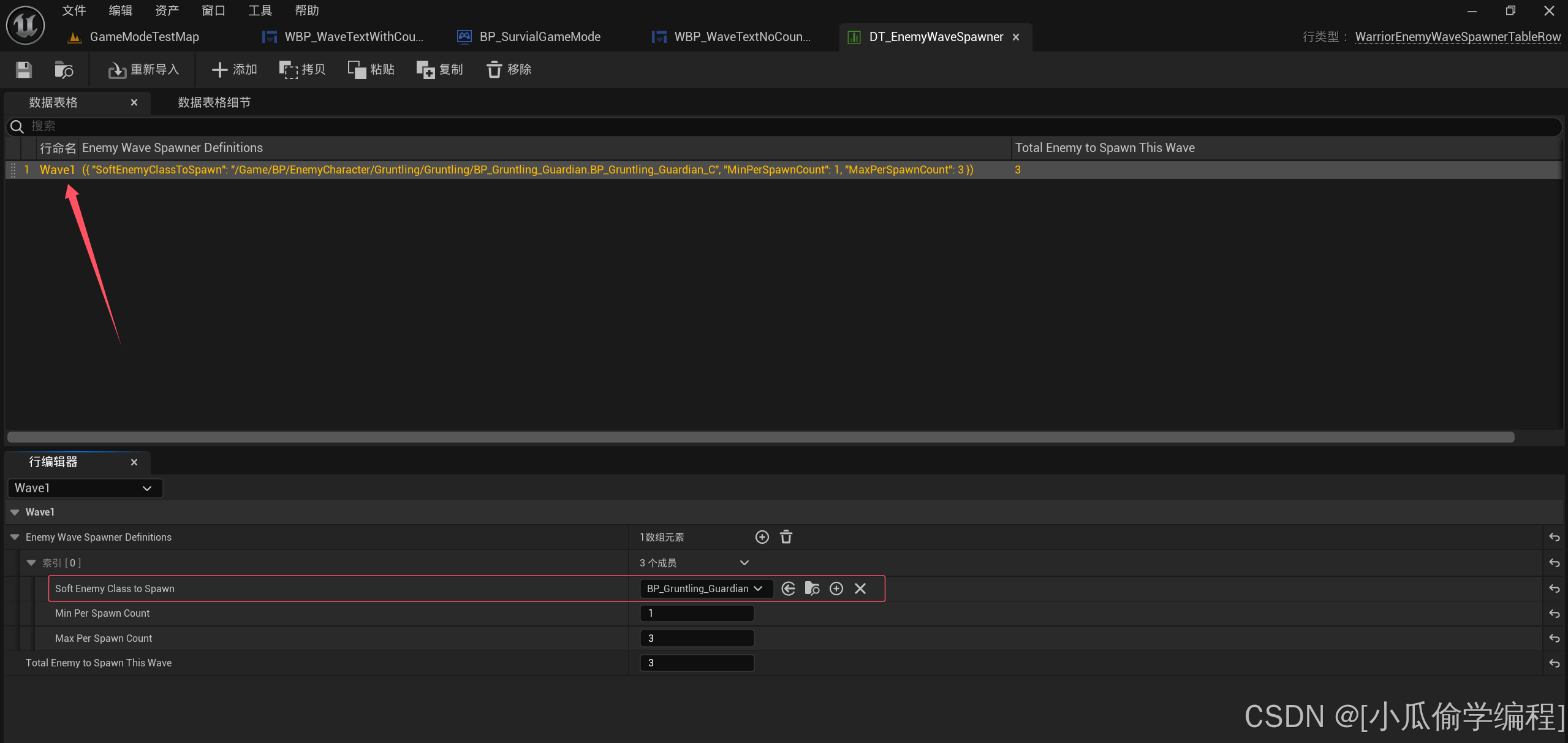Clear the Soft Enemy Class value
This screenshot has width=1568, height=743.
pos(860,589)
